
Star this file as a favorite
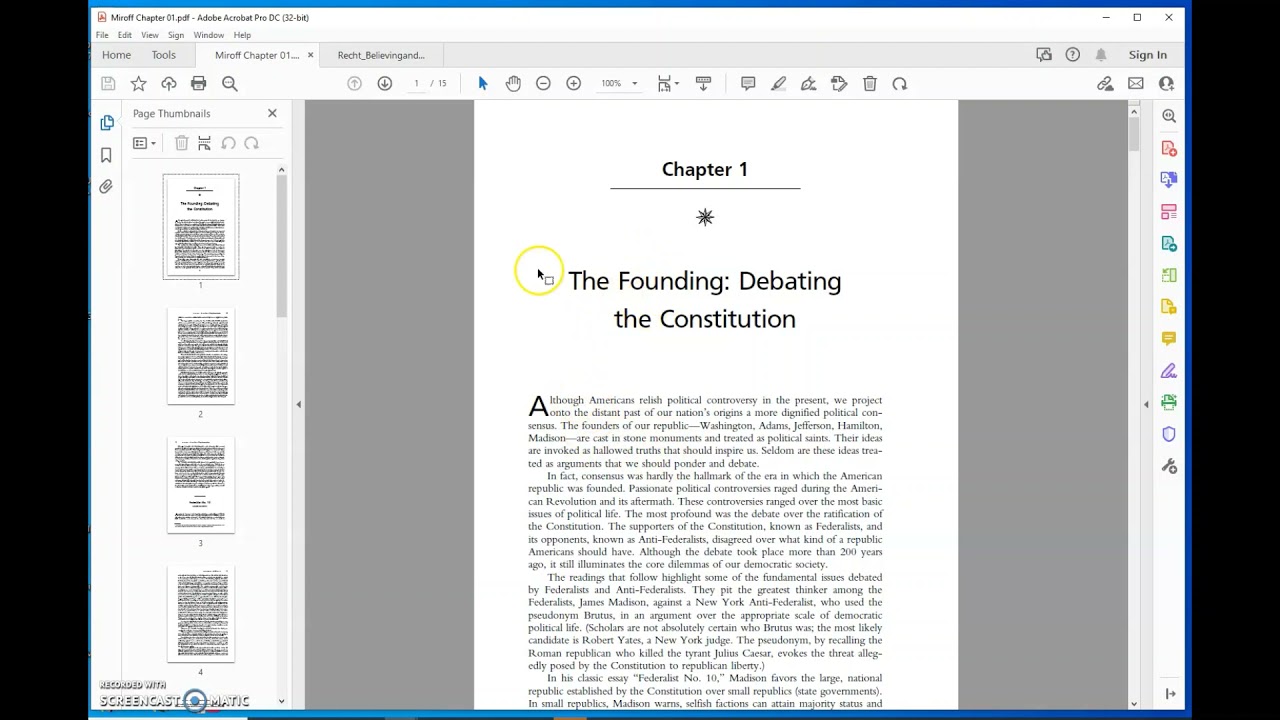(138, 84)
